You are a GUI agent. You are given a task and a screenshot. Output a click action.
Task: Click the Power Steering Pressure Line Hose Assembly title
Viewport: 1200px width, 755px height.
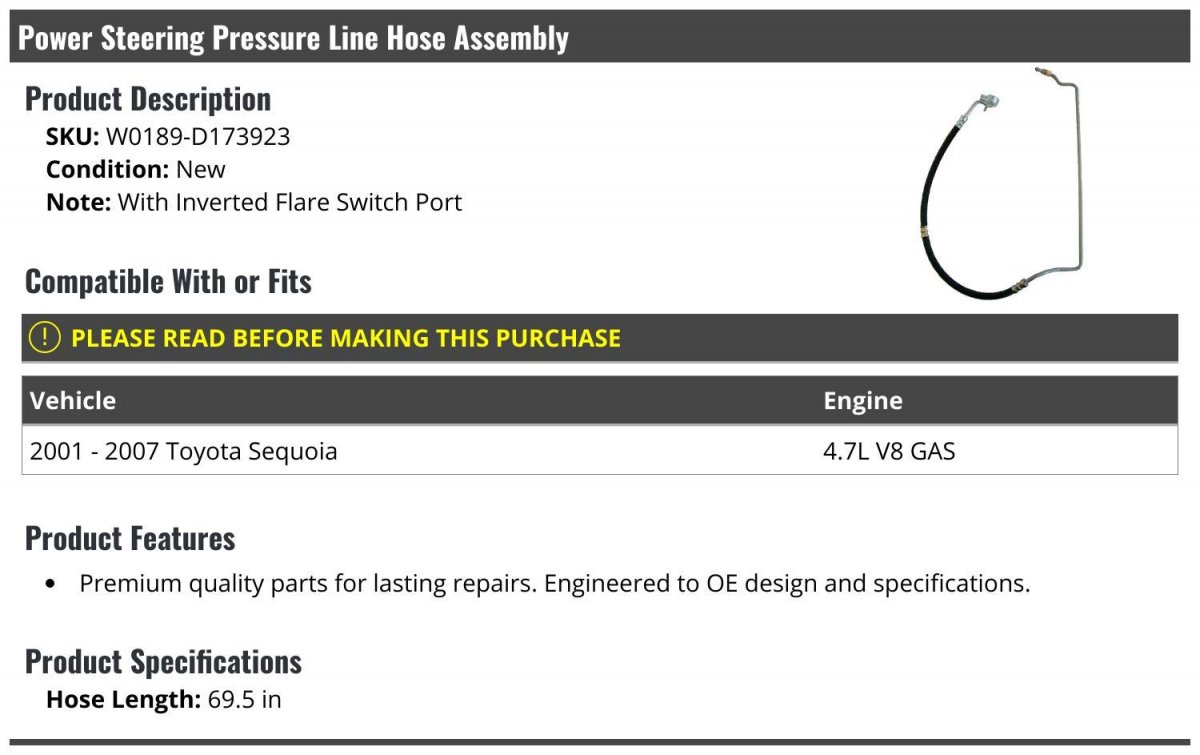293,38
